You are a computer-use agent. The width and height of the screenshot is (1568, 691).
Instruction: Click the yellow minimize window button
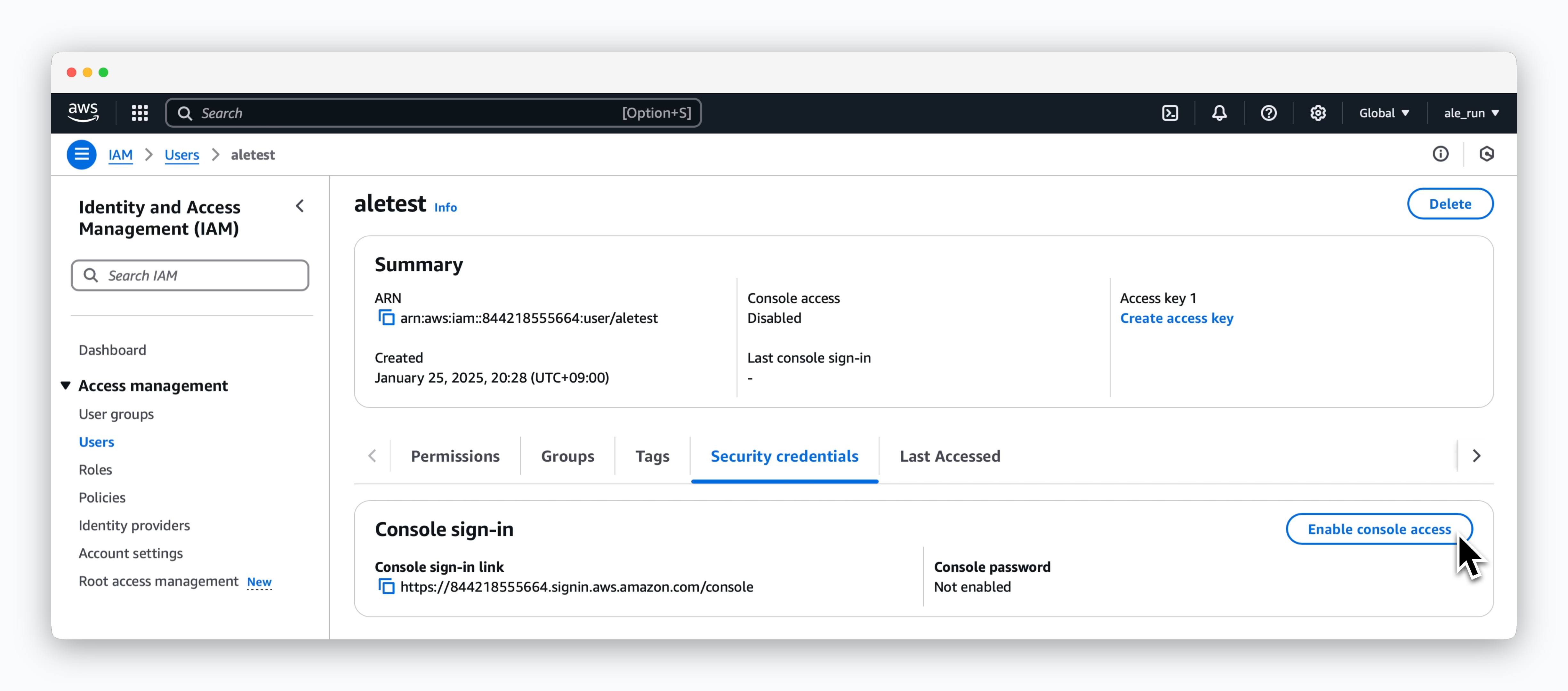click(87, 72)
